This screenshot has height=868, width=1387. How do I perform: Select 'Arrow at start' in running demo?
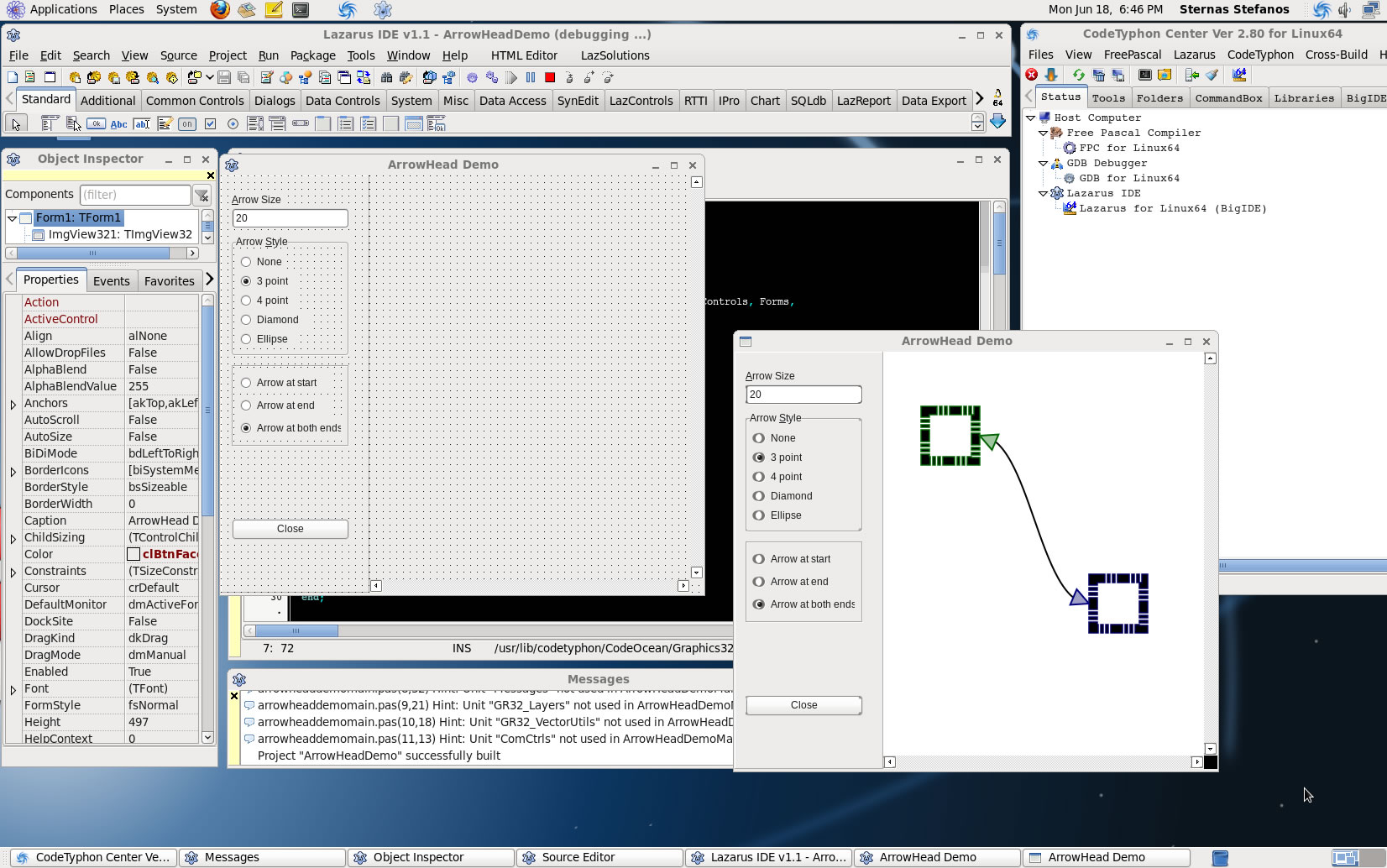click(x=759, y=559)
